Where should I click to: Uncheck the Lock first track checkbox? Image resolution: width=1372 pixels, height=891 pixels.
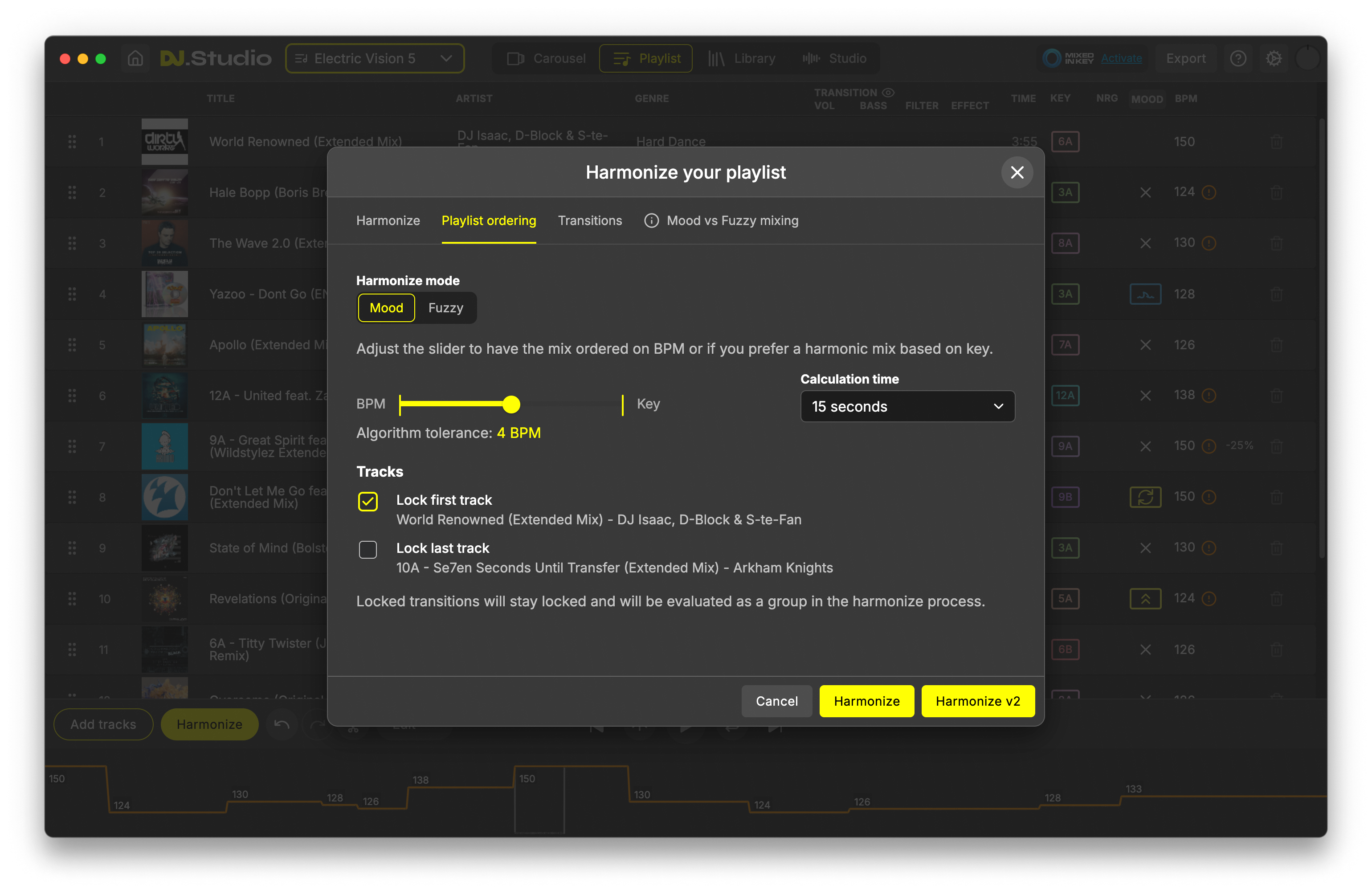[368, 501]
